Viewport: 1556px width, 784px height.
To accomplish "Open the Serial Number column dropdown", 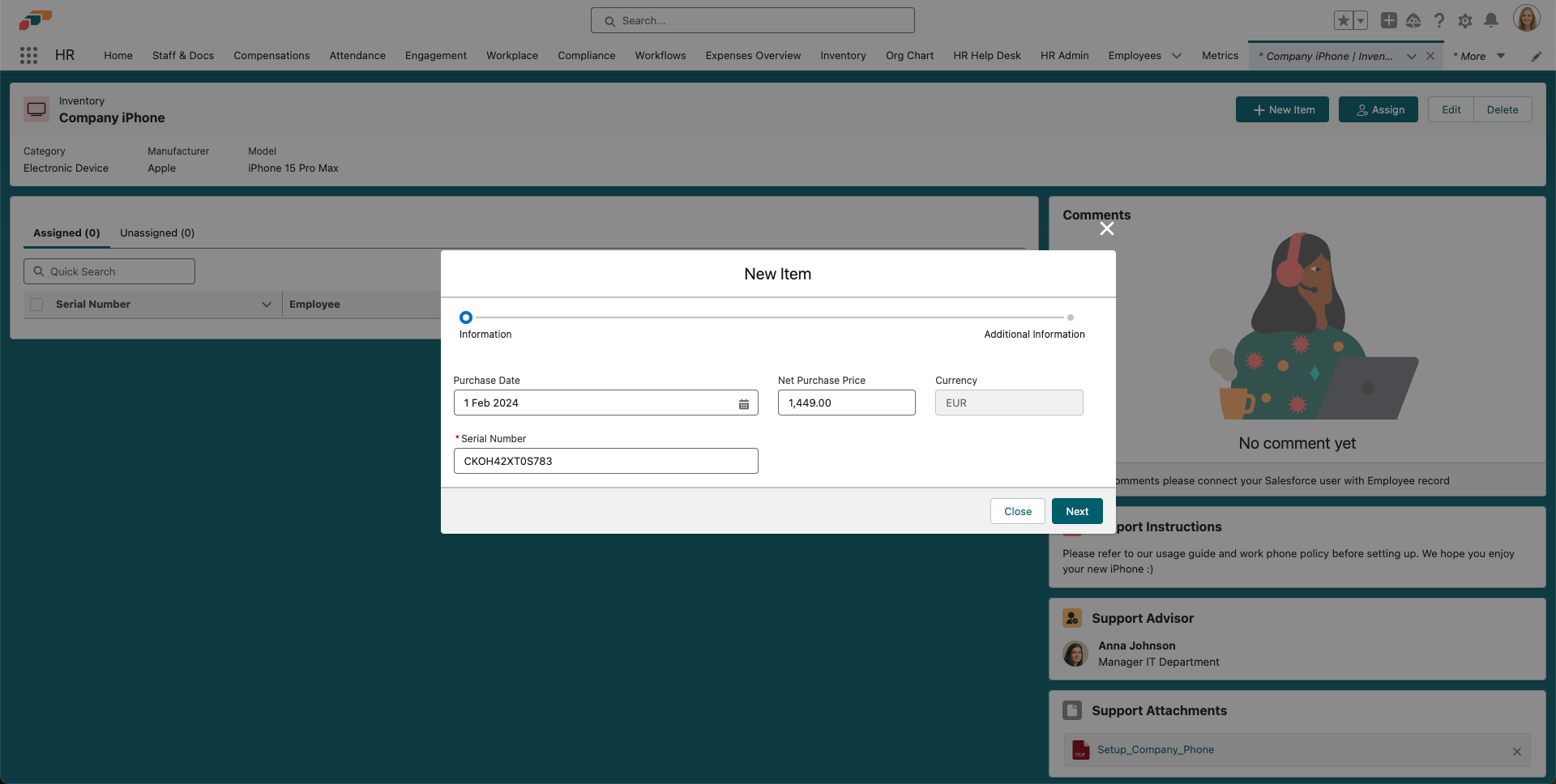I will [x=267, y=305].
